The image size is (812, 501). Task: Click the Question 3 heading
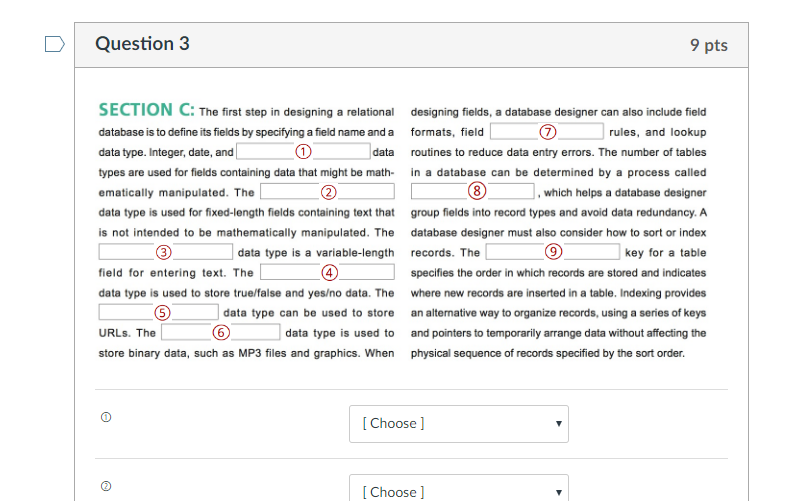coord(142,44)
